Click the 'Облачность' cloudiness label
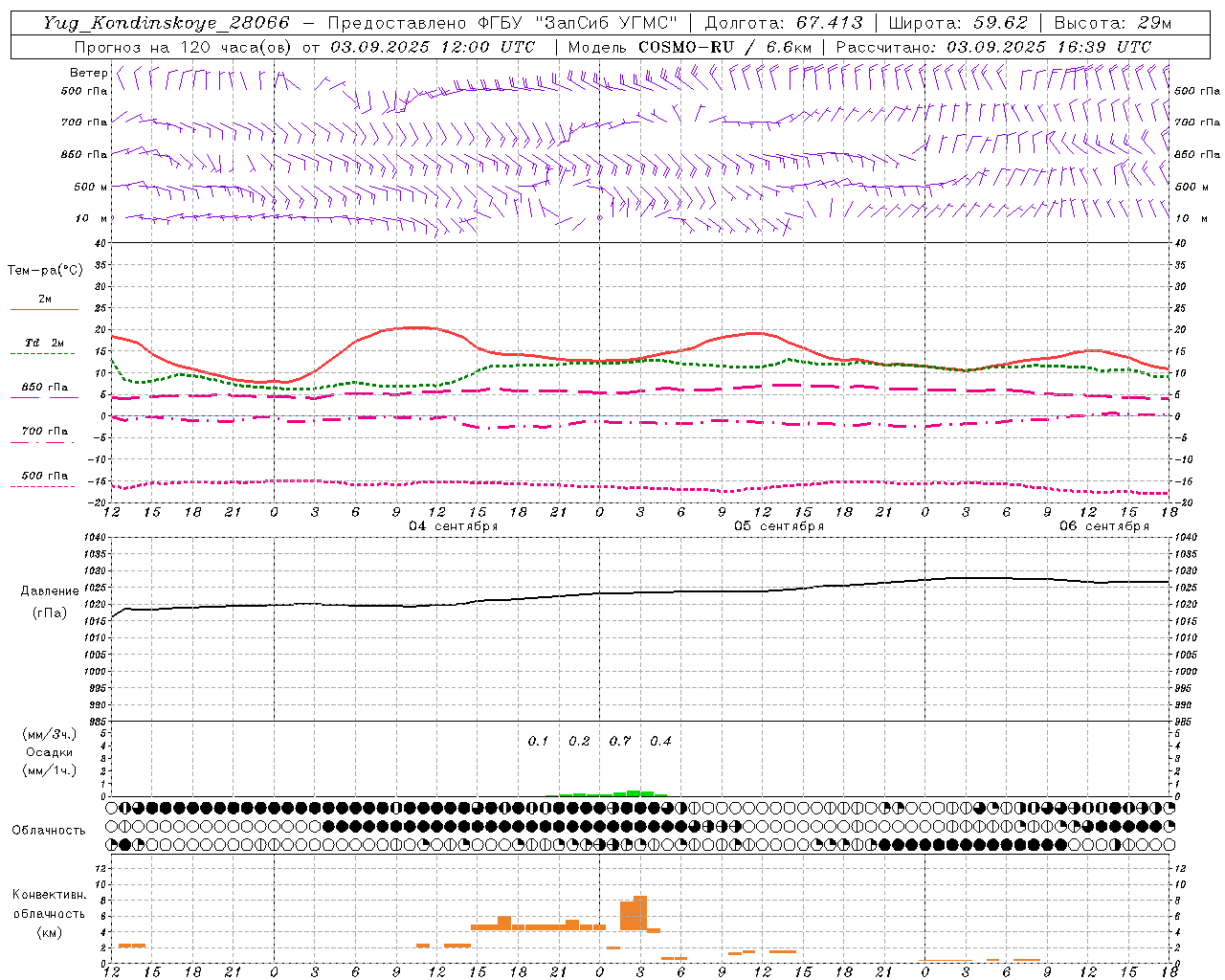 (49, 830)
